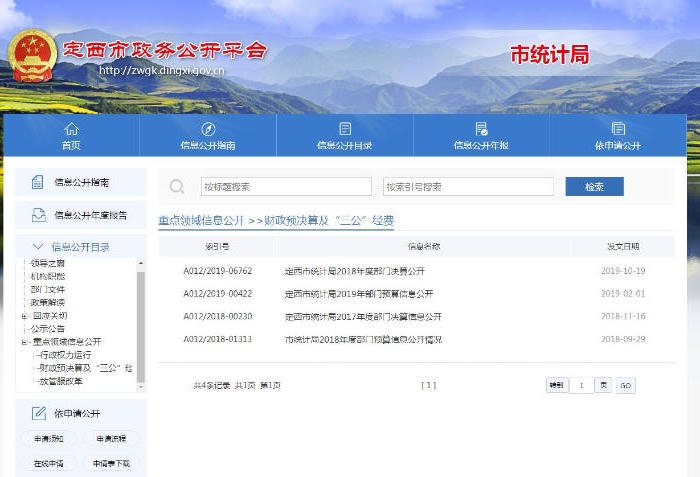Click index number A012/2019-00422
Screen dimensions: 700x477
coord(218,293)
